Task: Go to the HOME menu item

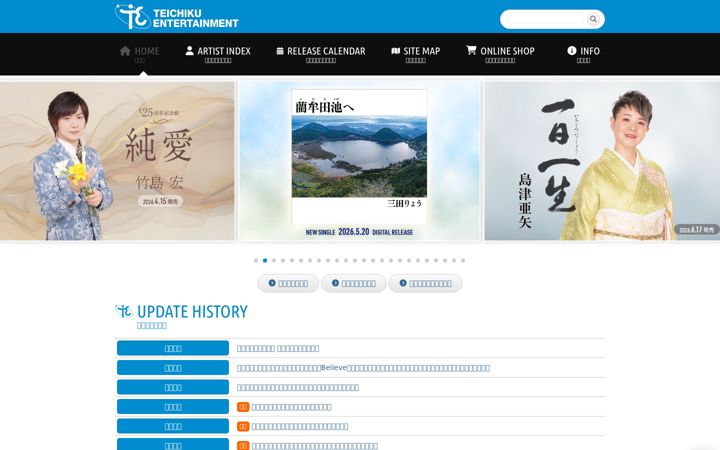Action: coord(140,54)
